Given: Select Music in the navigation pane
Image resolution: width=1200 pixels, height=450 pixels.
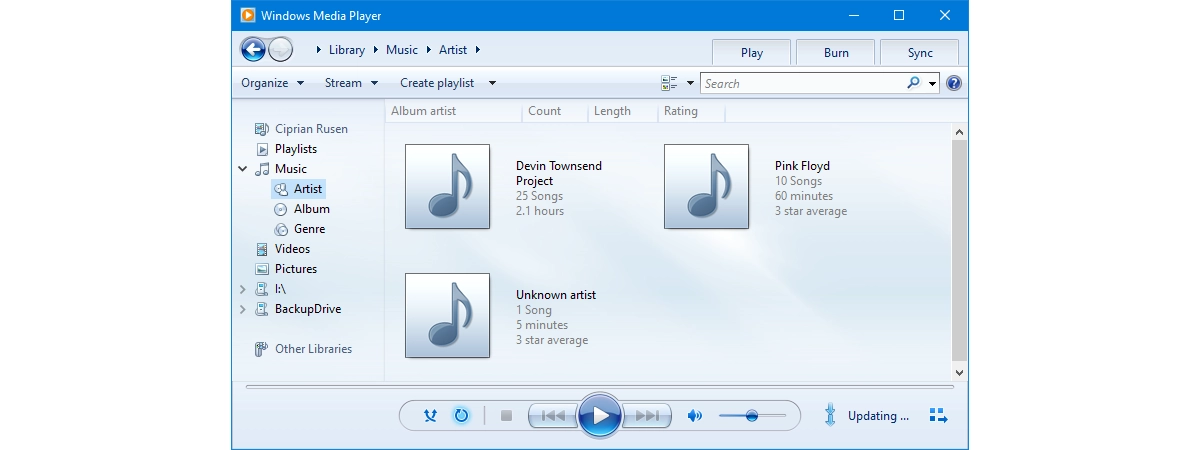Looking at the screenshot, I should click(281, 169).
